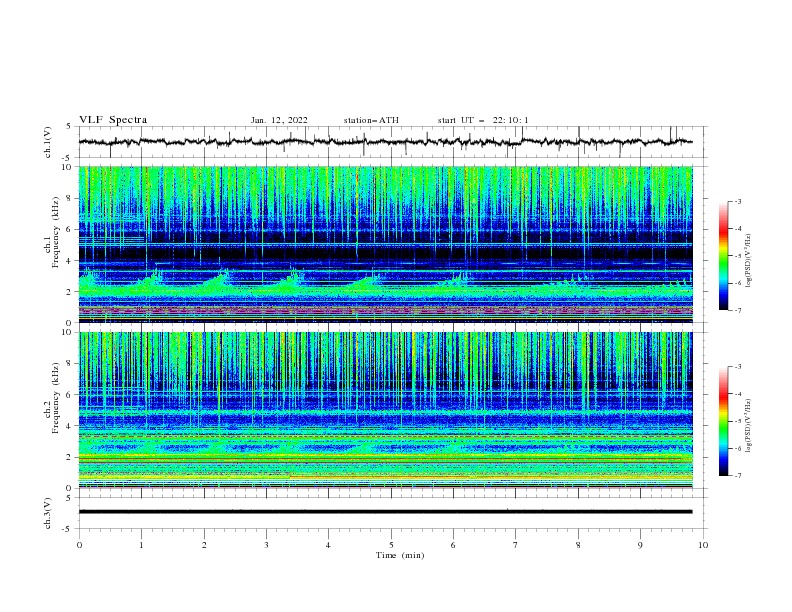Click the ch.3 flat black waveform band
The height and width of the screenshot is (612, 792).
(x=385, y=512)
